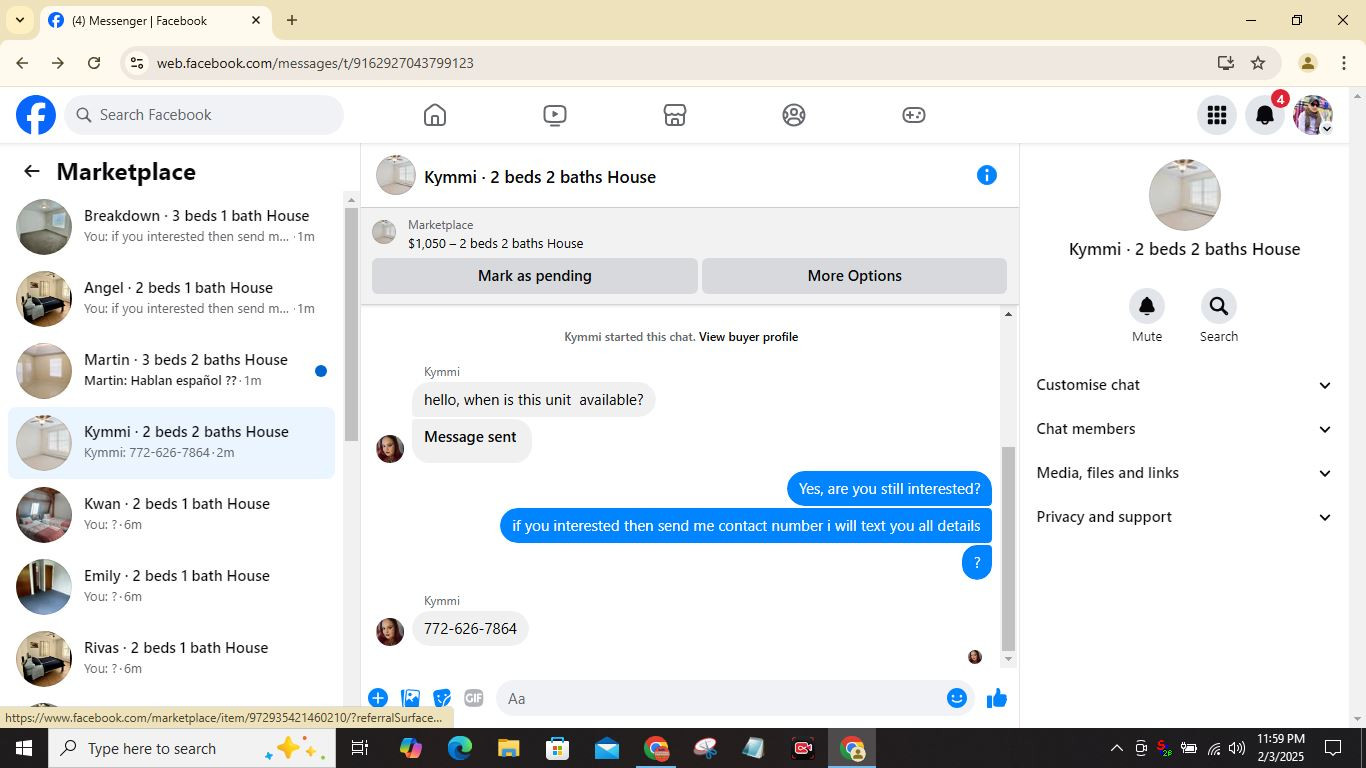Open the Gaming controller icon
Screen dimensions: 1366x768
click(914, 115)
